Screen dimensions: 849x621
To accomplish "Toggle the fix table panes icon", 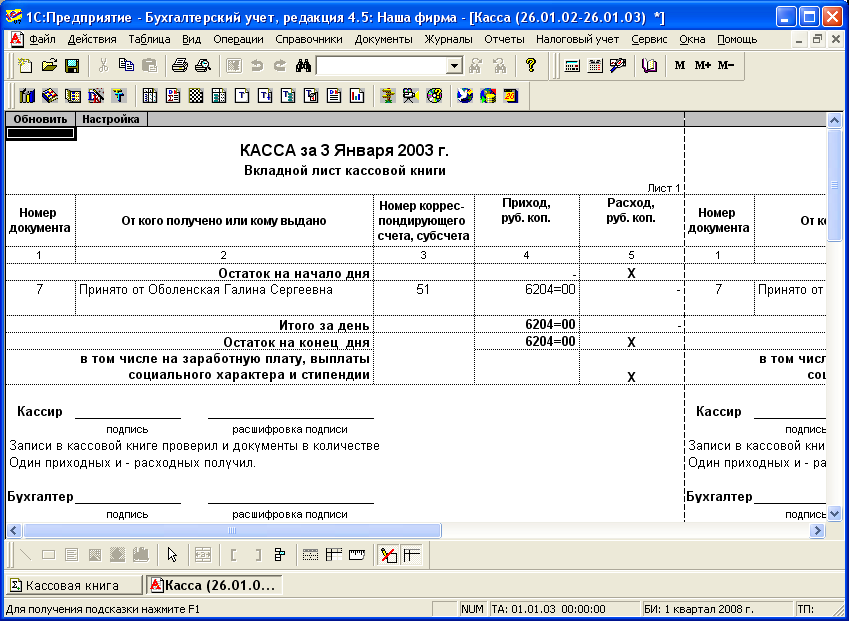I will [x=412, y=554].
